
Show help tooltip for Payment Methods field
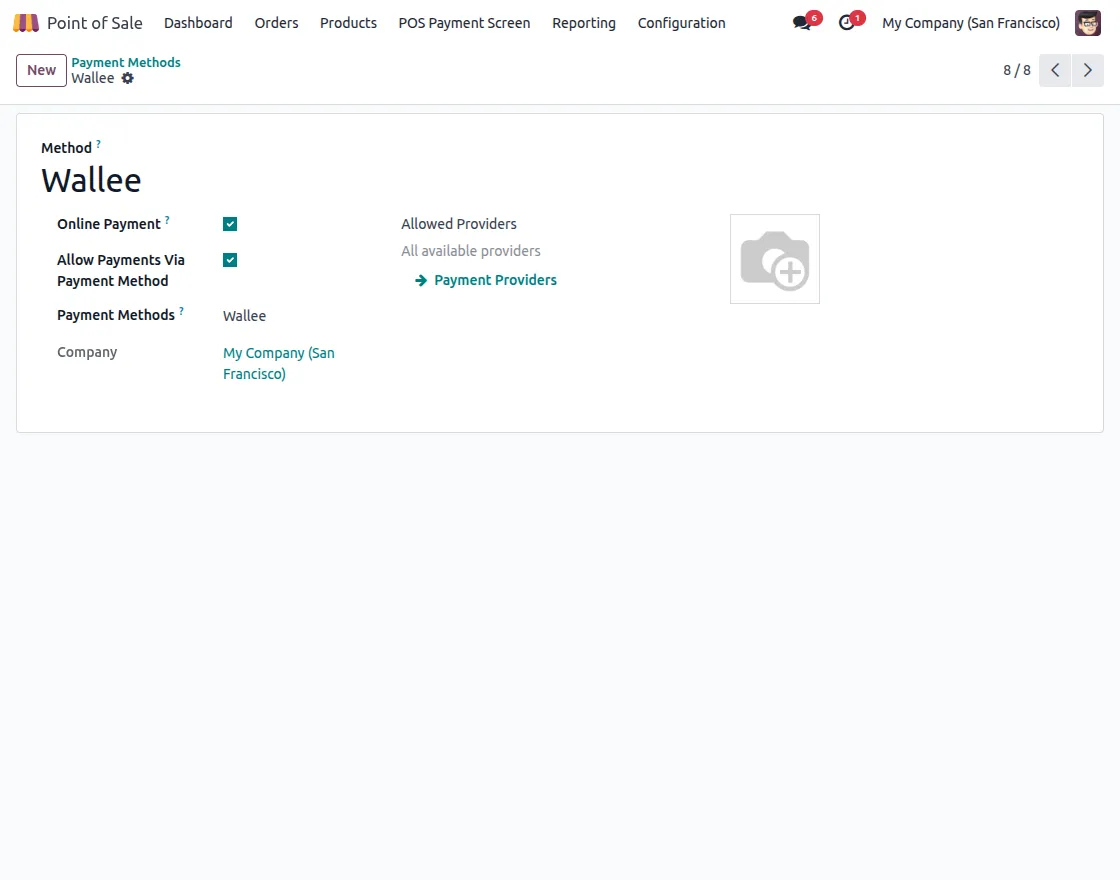coord(181,311)
